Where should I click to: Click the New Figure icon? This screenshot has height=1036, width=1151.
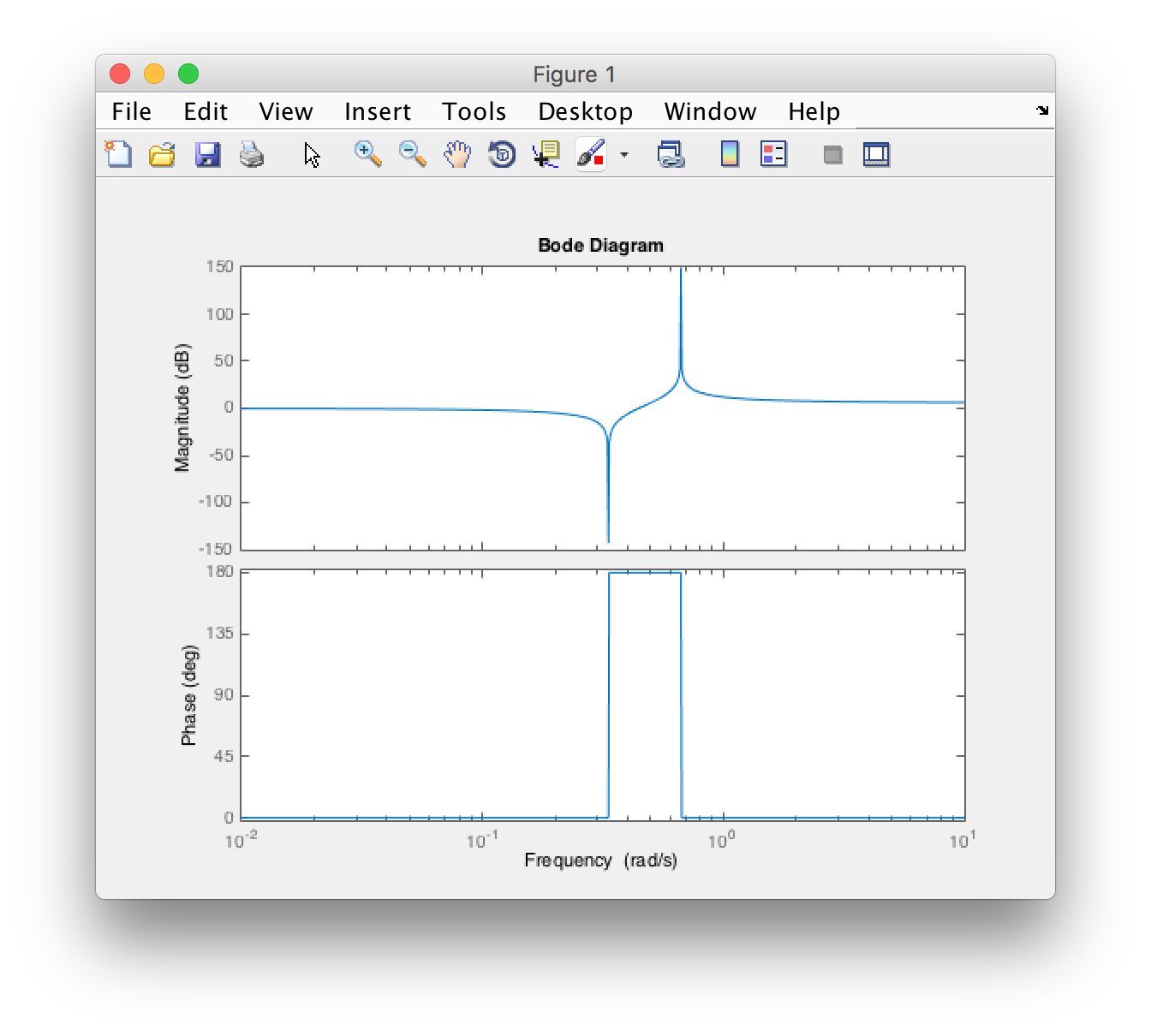point(118,154)
